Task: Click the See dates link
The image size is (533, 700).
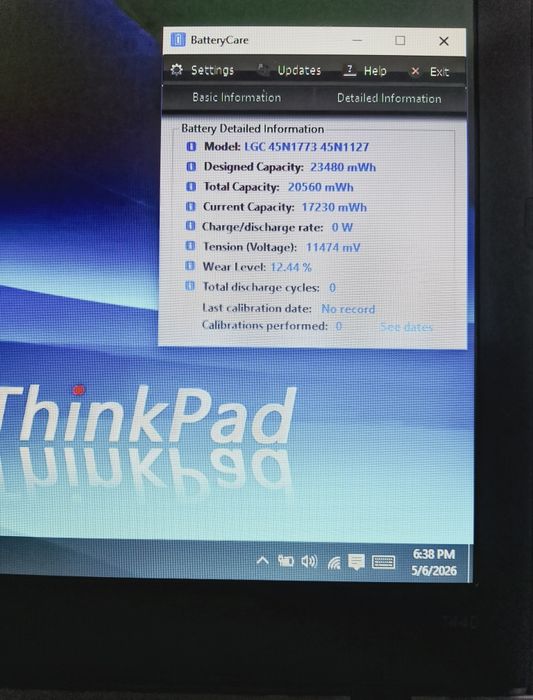Action: (x=406, y=327)
